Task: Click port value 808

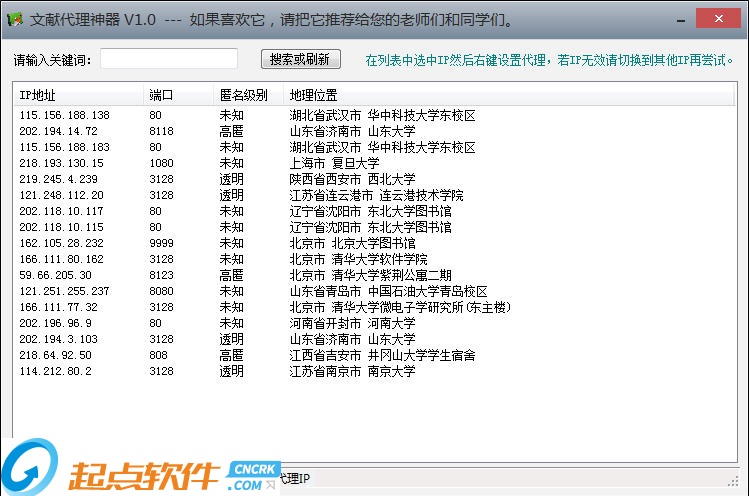Action: pos(159,355)
